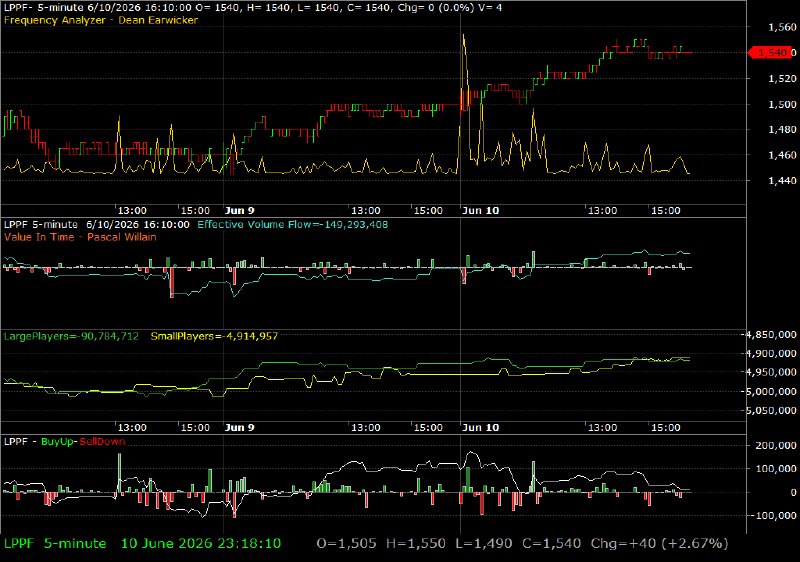Select the 'Frequency Analyzer - Dean Earwicker' label
This screenshot has width=800, height=562.
pos(101,20)
